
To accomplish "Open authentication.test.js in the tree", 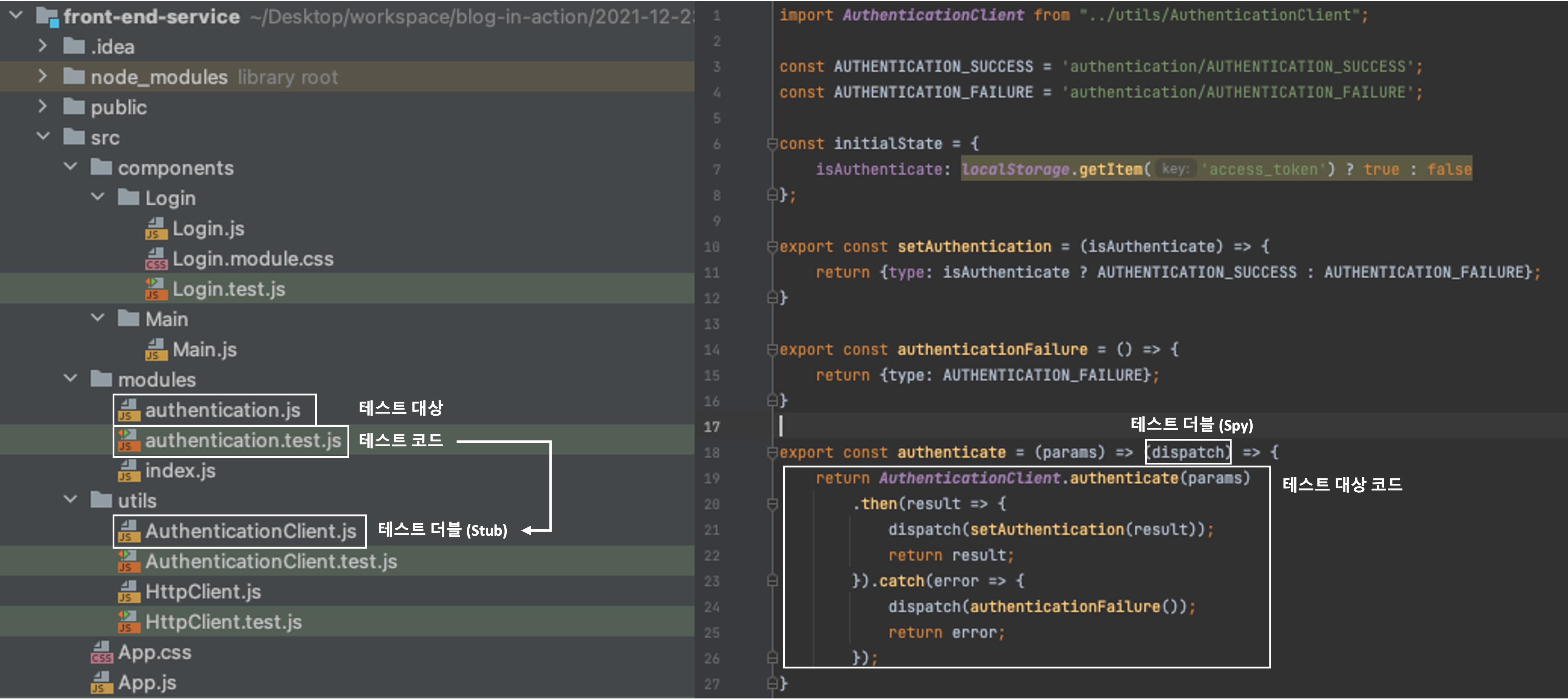I will [x=242, y=440].
